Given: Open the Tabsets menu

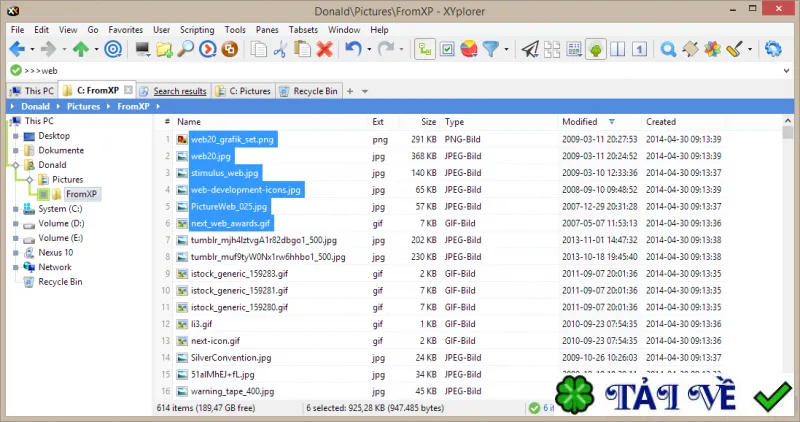Looking at the screenshot, I should point(303,30).
